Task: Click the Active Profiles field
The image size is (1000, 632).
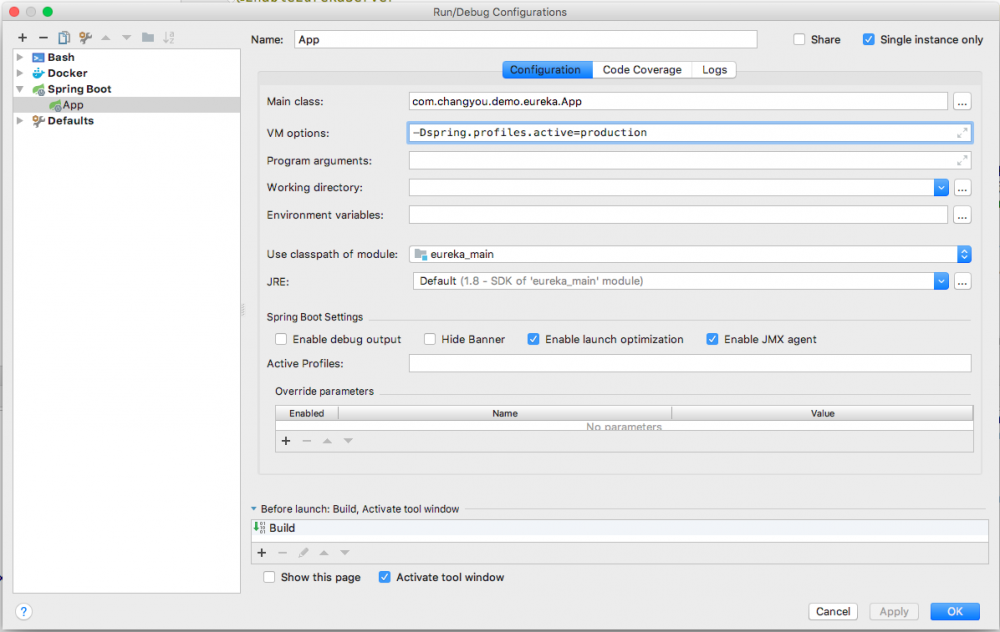Action: click(x=689, y=364)
